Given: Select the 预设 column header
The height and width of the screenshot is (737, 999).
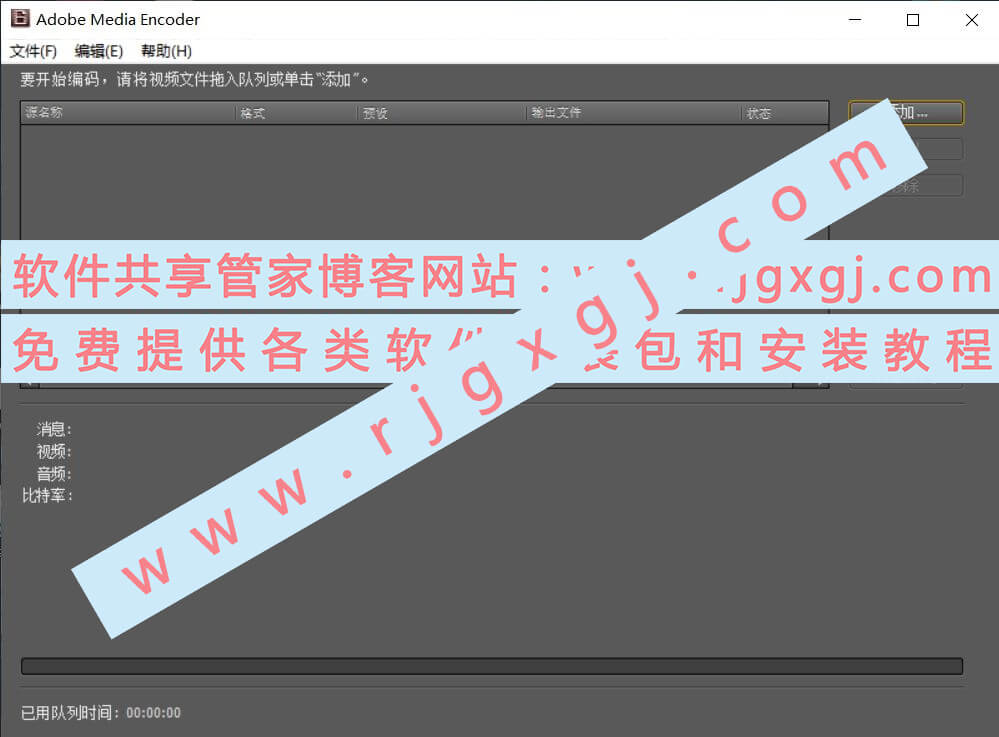Looking at the screenshot, I should (442, 113).
